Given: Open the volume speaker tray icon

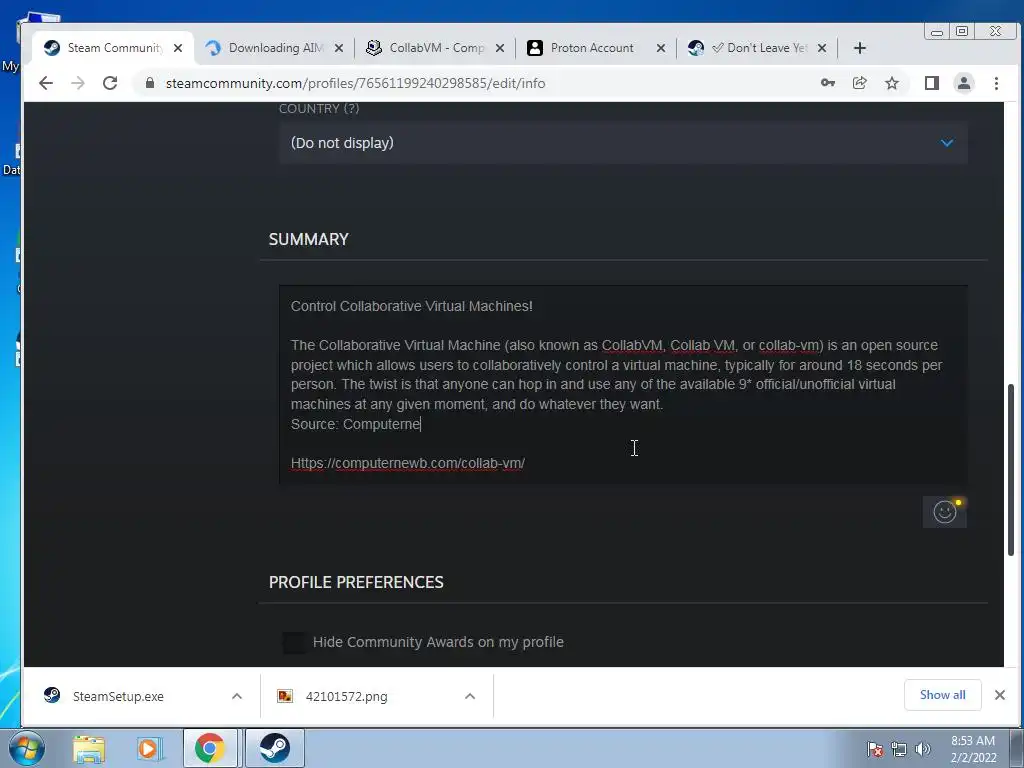Looking at the screenshot, I should click(922, 749).
